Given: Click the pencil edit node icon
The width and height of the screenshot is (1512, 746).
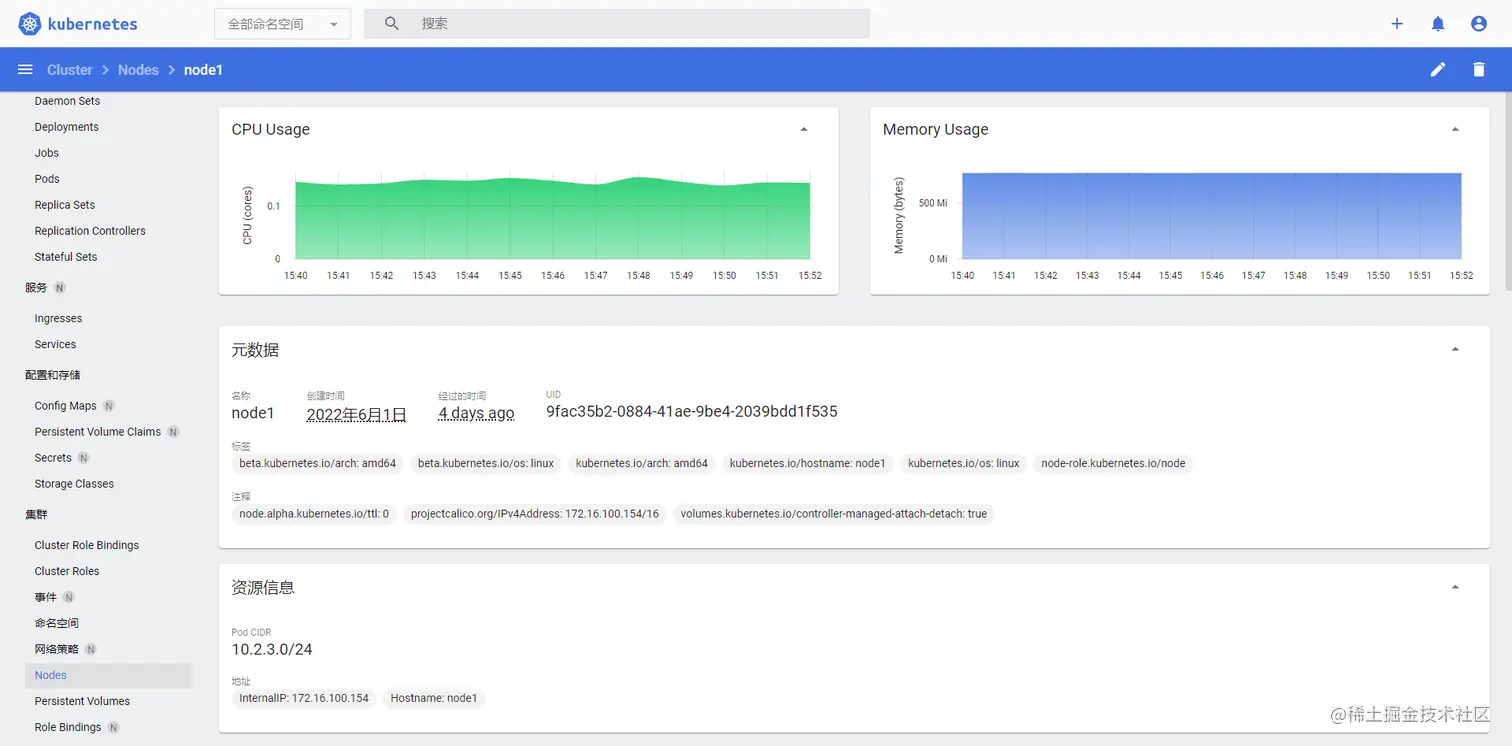Looking at the screenshot, I should [1438, 70].
